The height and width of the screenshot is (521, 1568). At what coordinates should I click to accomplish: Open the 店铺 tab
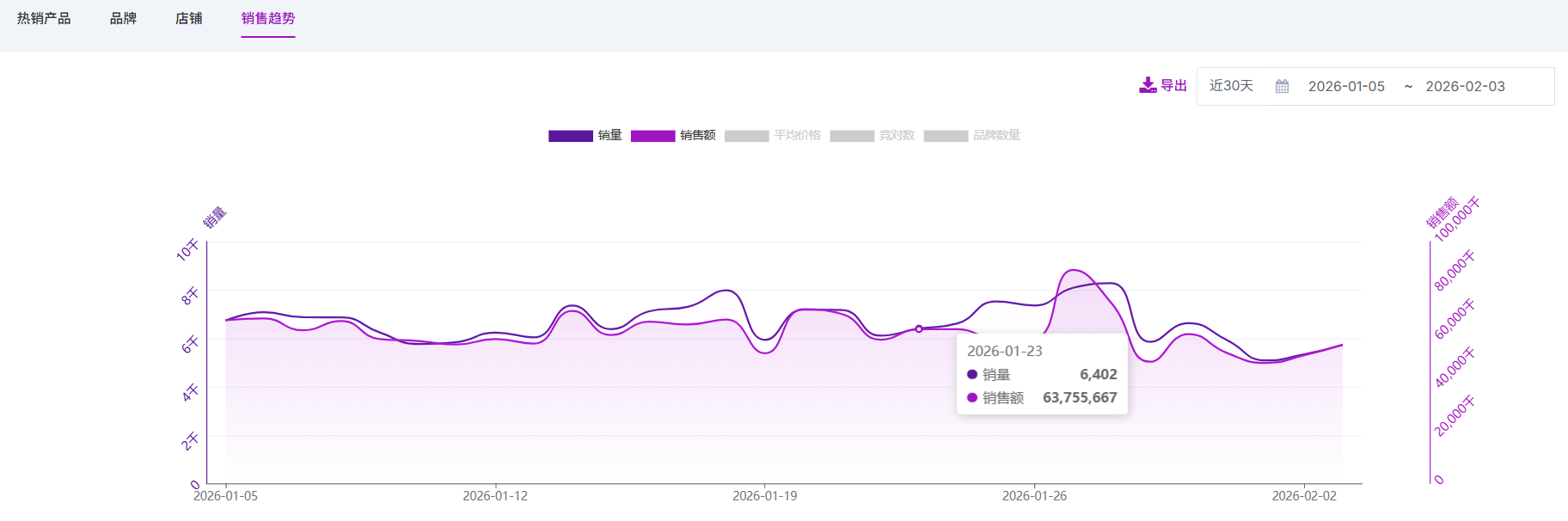coord(188,18)
